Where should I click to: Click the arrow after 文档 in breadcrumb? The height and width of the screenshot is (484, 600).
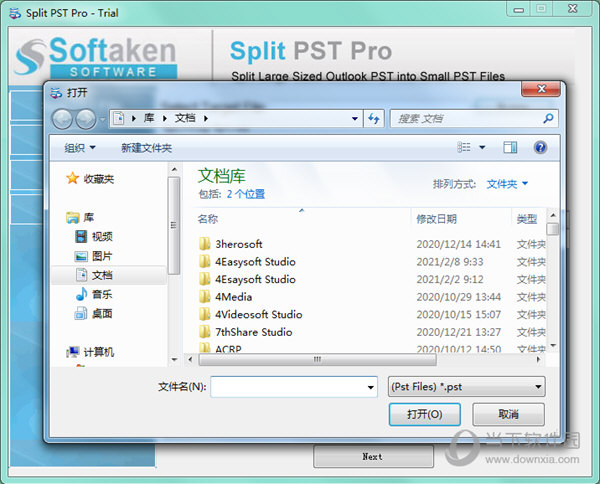[206, 119]
